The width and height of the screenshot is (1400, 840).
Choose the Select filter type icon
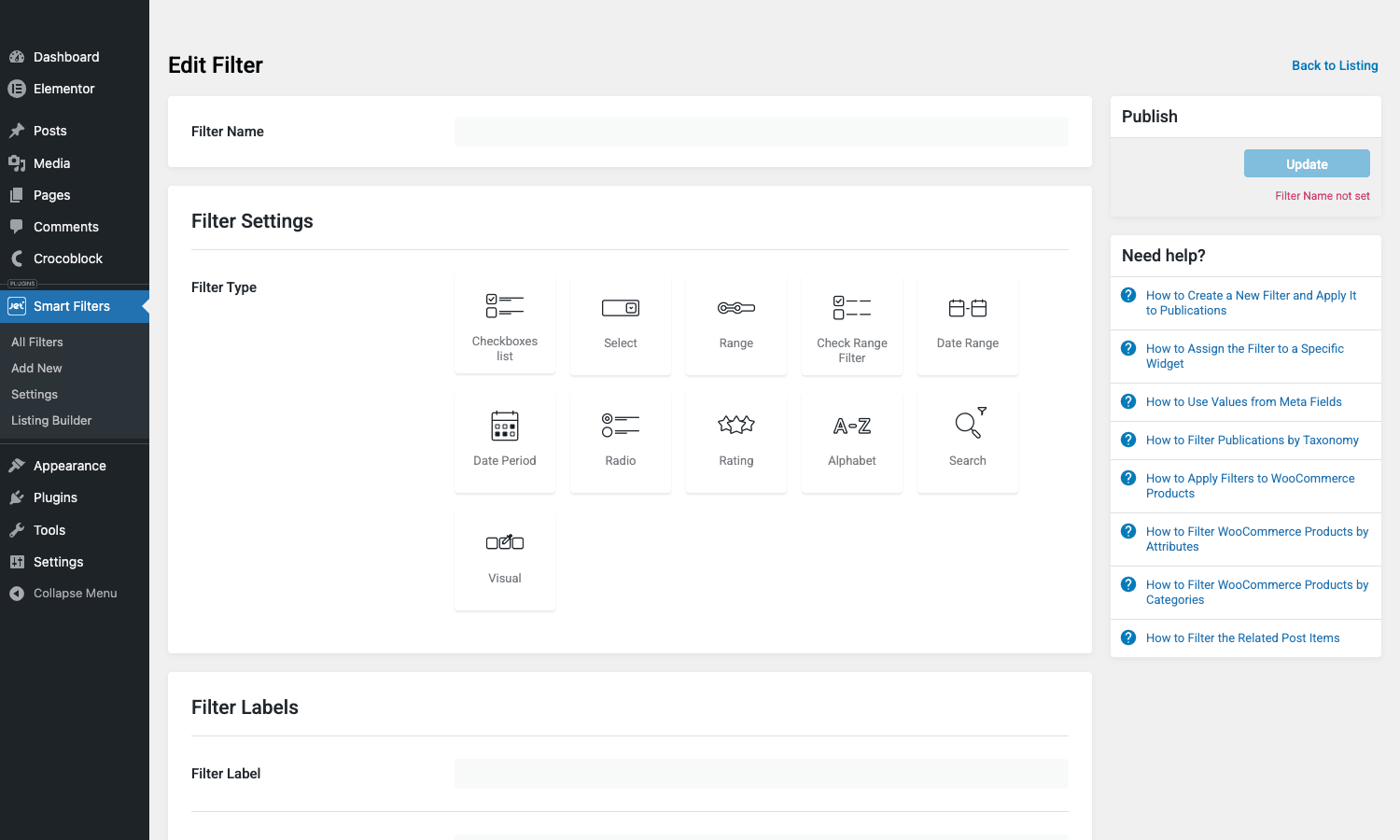pos(621,308)
